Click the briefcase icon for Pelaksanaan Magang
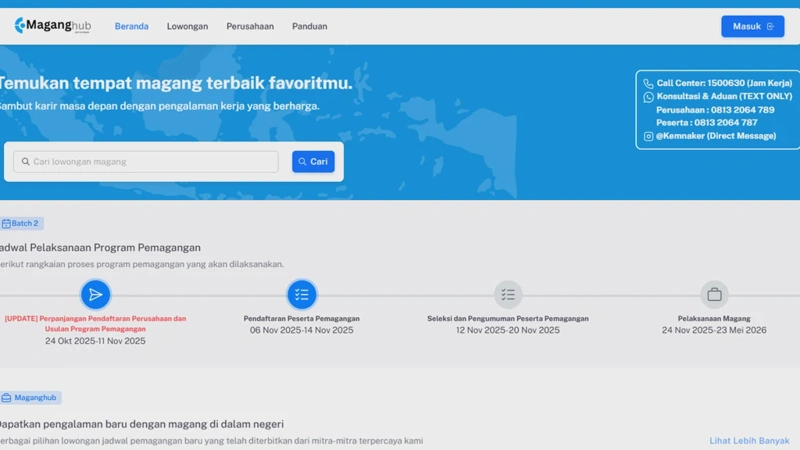 click(x=714, y=294)
